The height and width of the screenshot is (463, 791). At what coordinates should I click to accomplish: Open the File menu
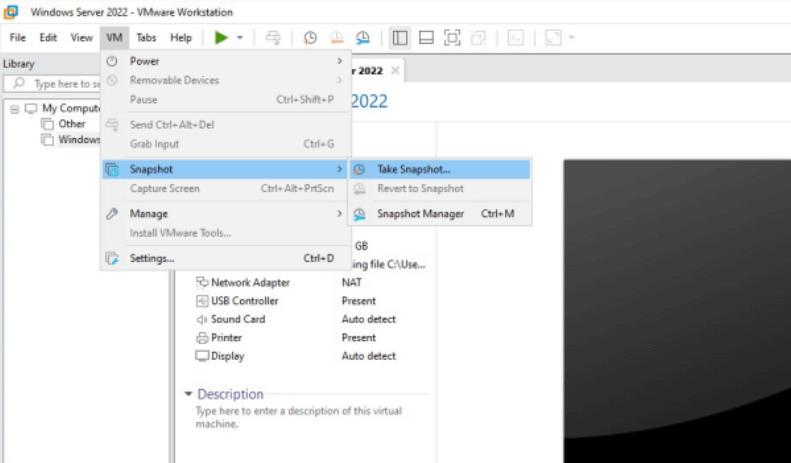pos(18,38)
